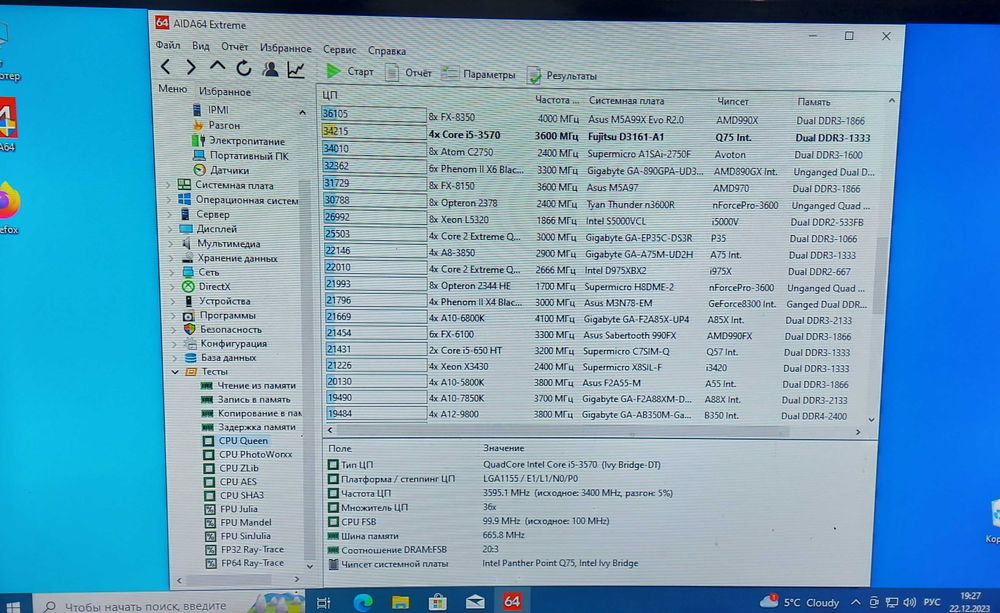Click the База данных icon
This screenshot has width=1000, height=613.
pos(191,358)
